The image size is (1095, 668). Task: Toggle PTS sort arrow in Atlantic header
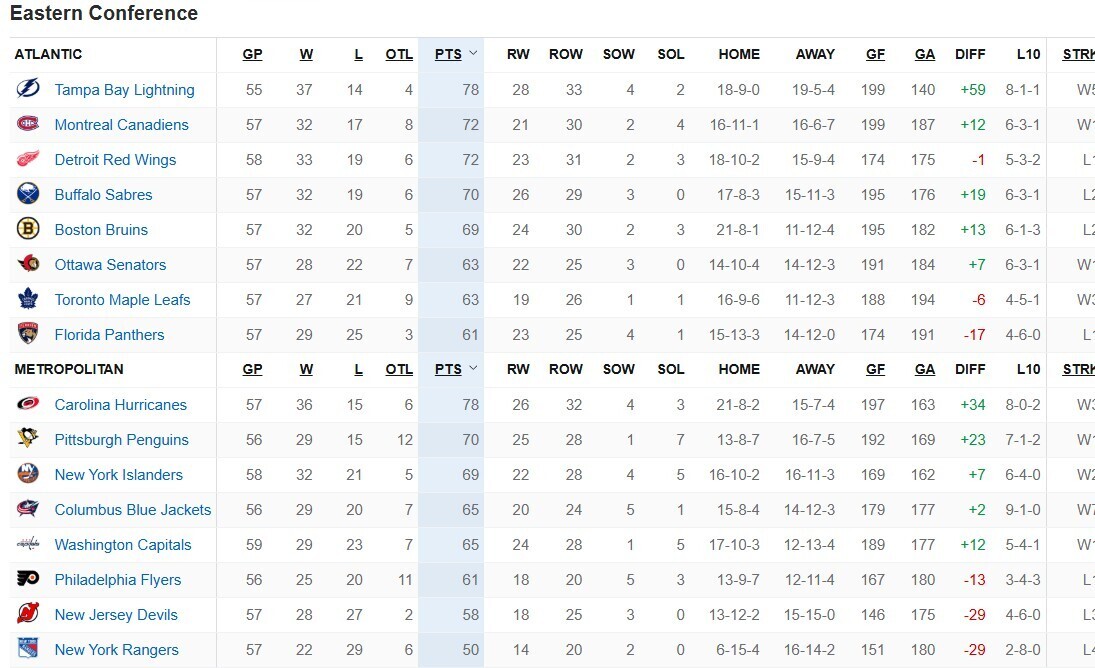click(x=473, y=54)
